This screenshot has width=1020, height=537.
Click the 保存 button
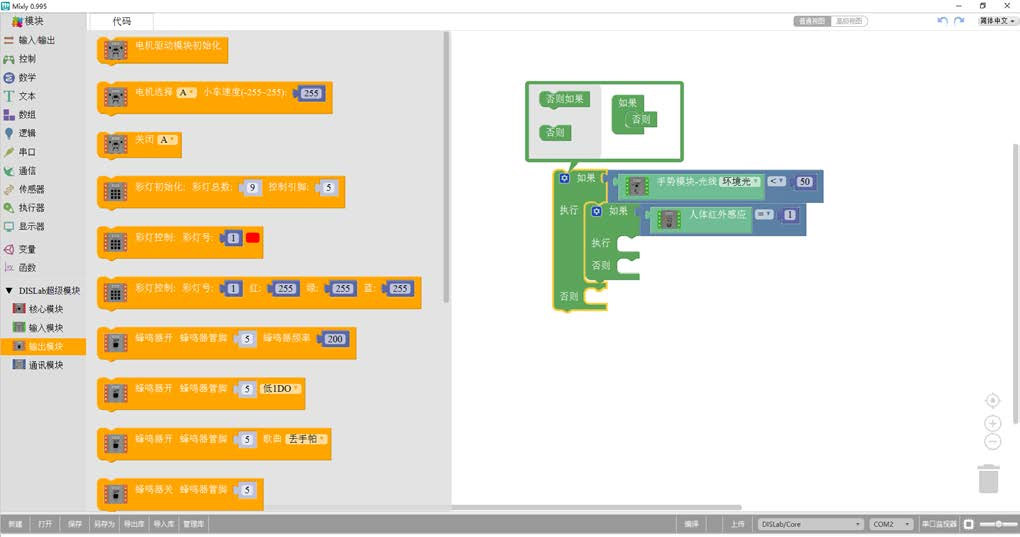tap(75, 524)
